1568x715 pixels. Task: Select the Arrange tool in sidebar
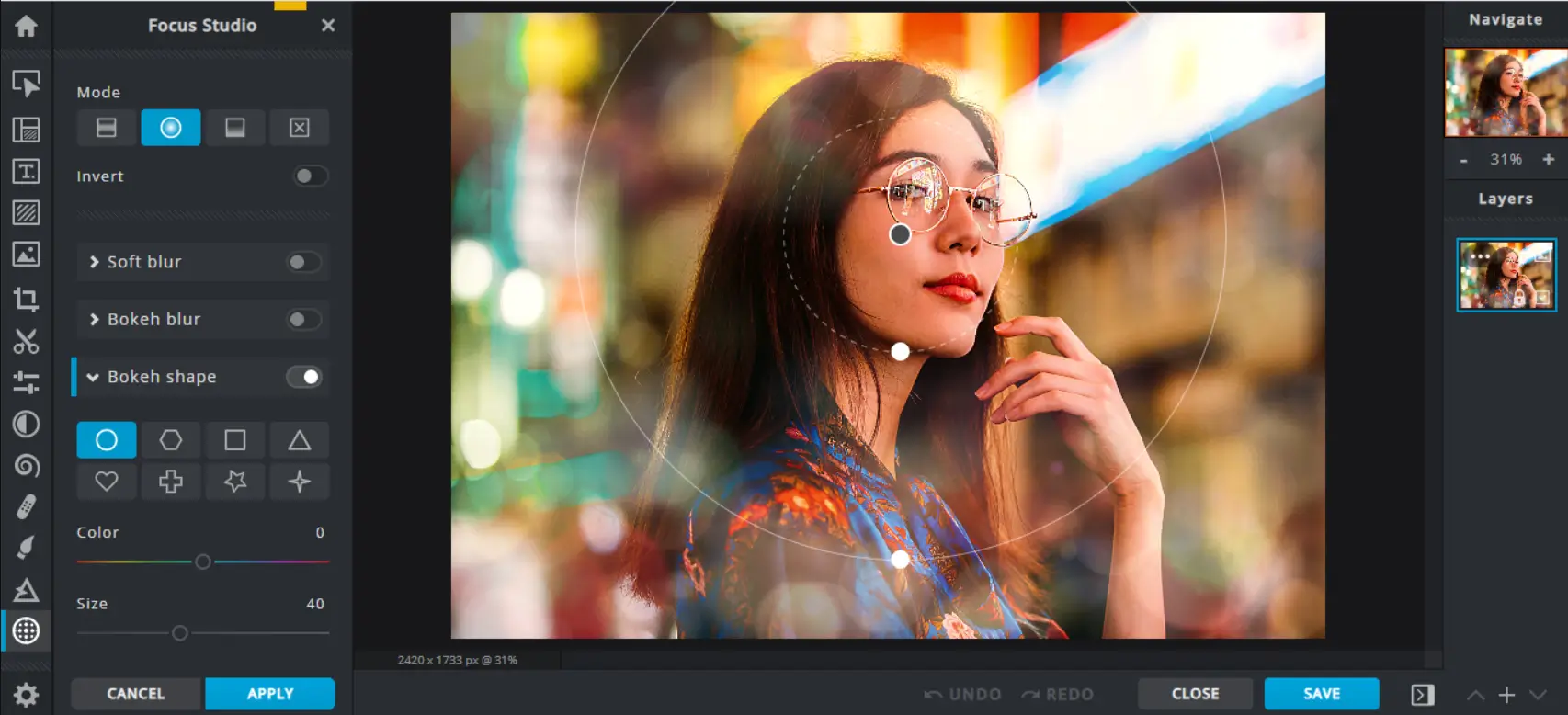[26, 84]
